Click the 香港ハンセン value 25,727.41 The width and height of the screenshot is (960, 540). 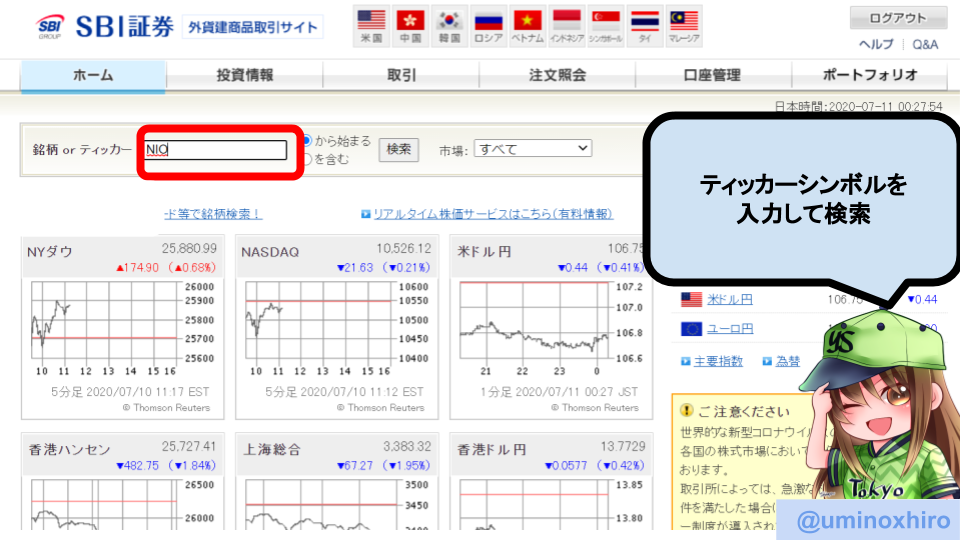point(189,446)
